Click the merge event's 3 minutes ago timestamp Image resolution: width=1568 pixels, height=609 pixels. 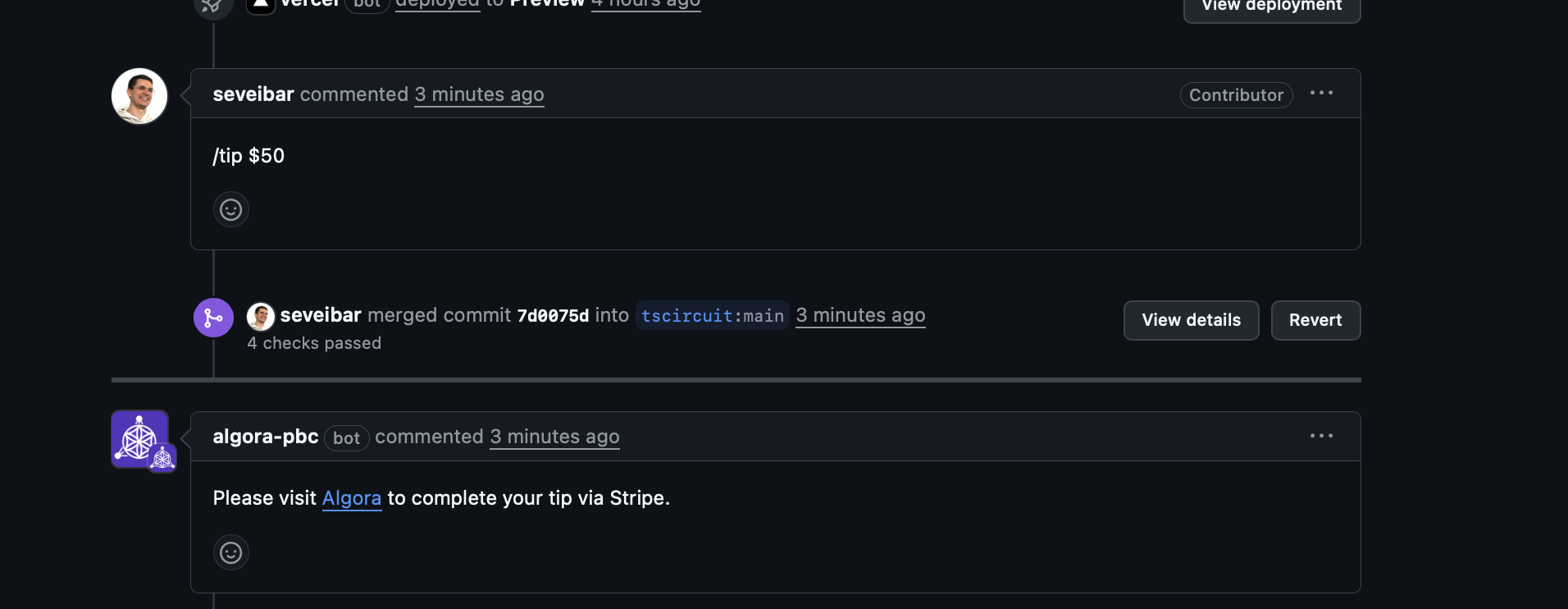coord(860,315)
